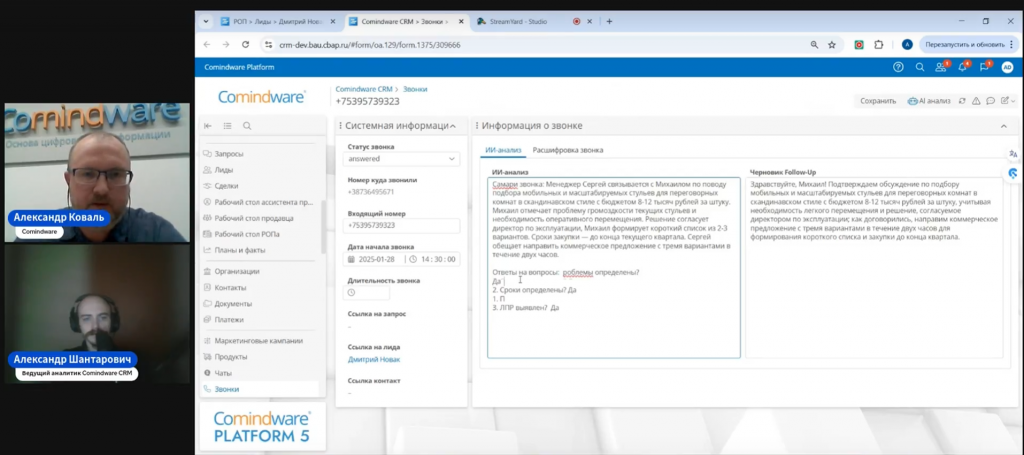This screenshot has width=1024, height=455.
Task: Click the sidebar search magnifier icon
Action: (x=247, y=126)
